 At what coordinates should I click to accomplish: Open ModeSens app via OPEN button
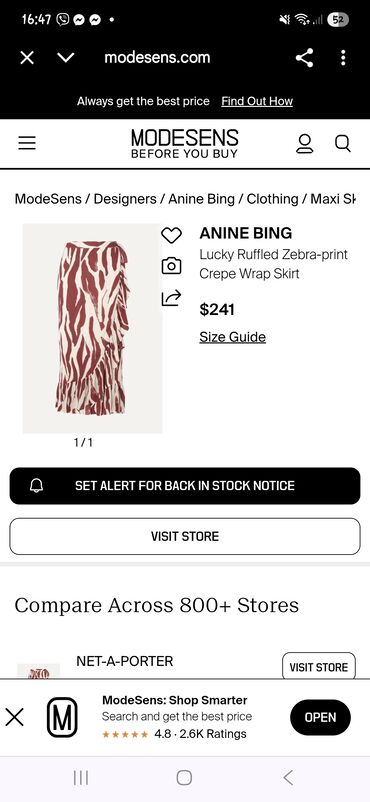pos(320,717)
